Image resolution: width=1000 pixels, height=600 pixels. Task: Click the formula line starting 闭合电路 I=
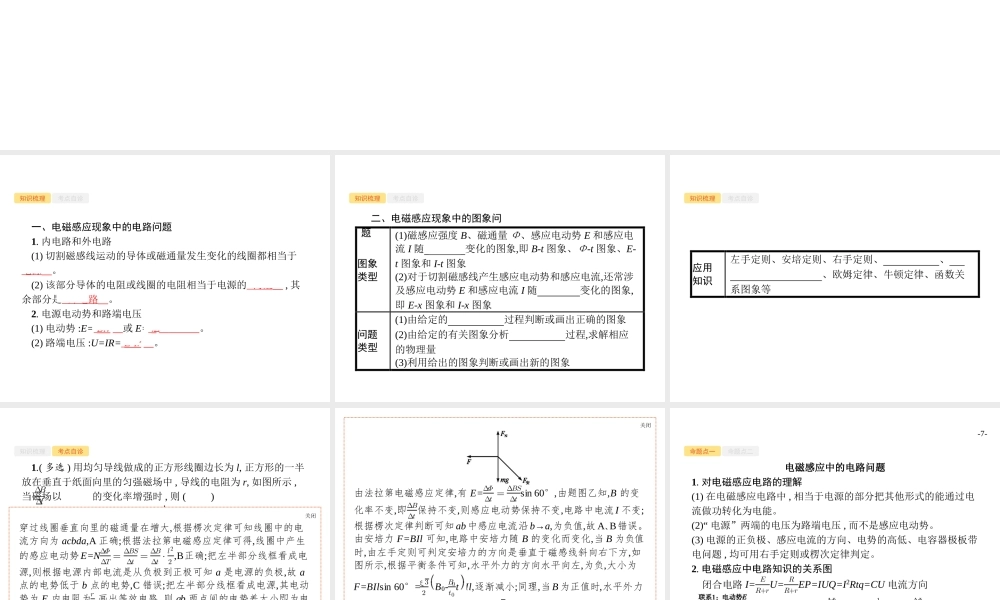point(815,585)
